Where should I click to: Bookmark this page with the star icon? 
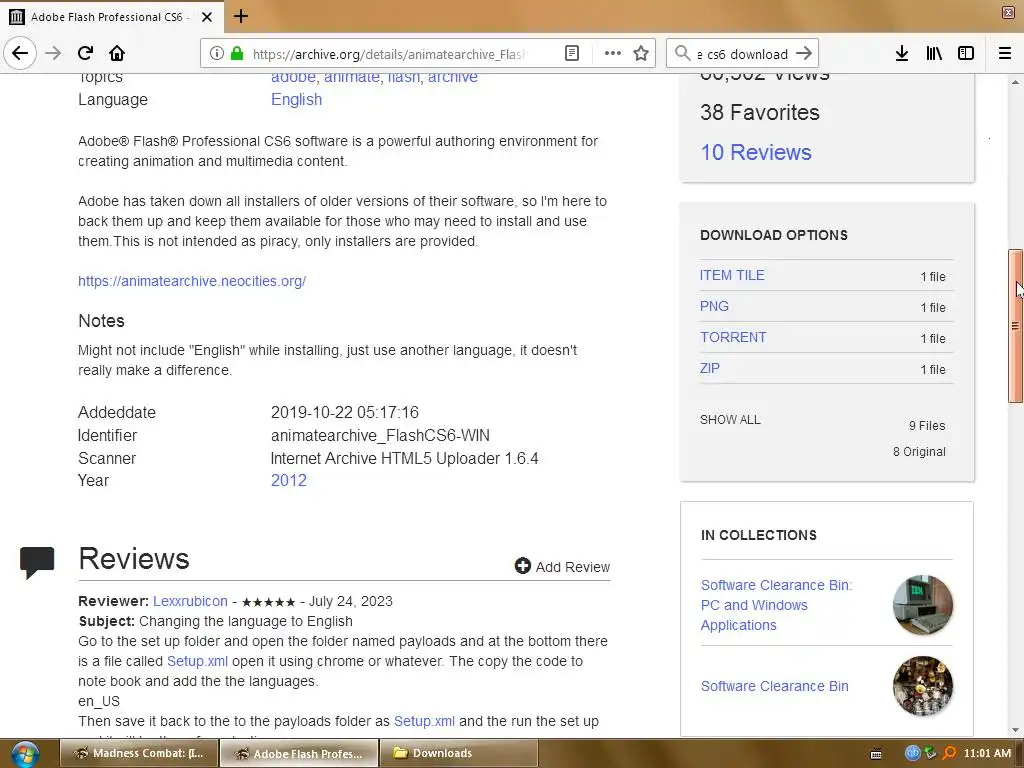(x=641, y=54)
